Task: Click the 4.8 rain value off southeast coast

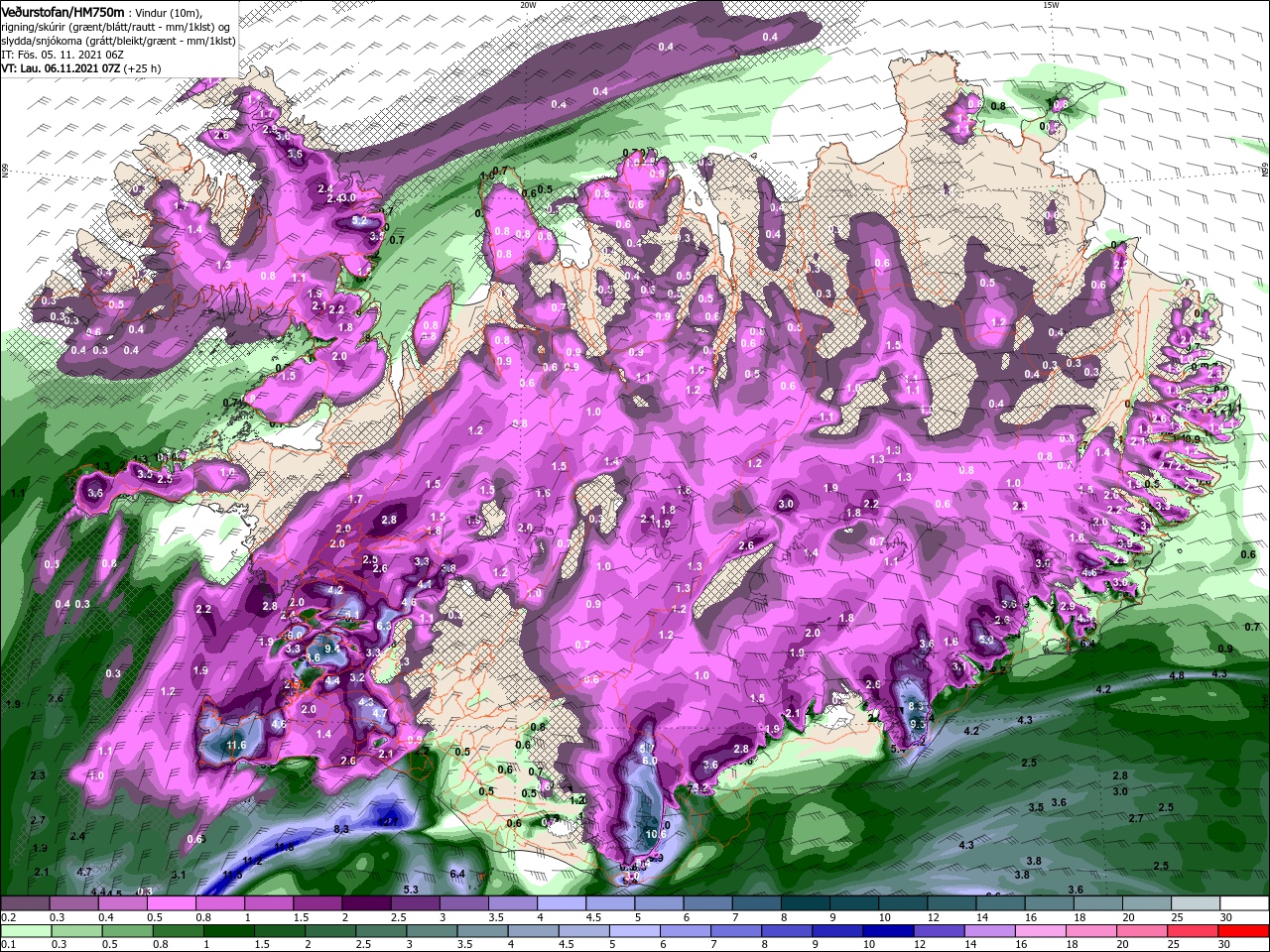Action: tap(1177, 676)
